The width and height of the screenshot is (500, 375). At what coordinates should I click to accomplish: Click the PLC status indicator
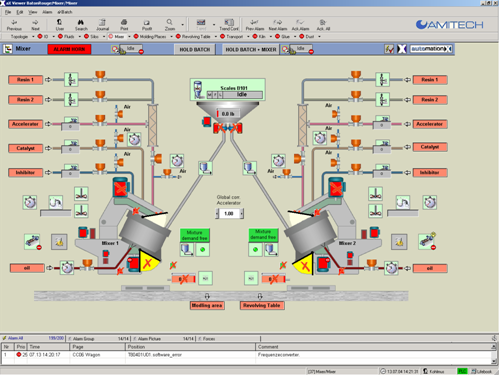[462, 371]
